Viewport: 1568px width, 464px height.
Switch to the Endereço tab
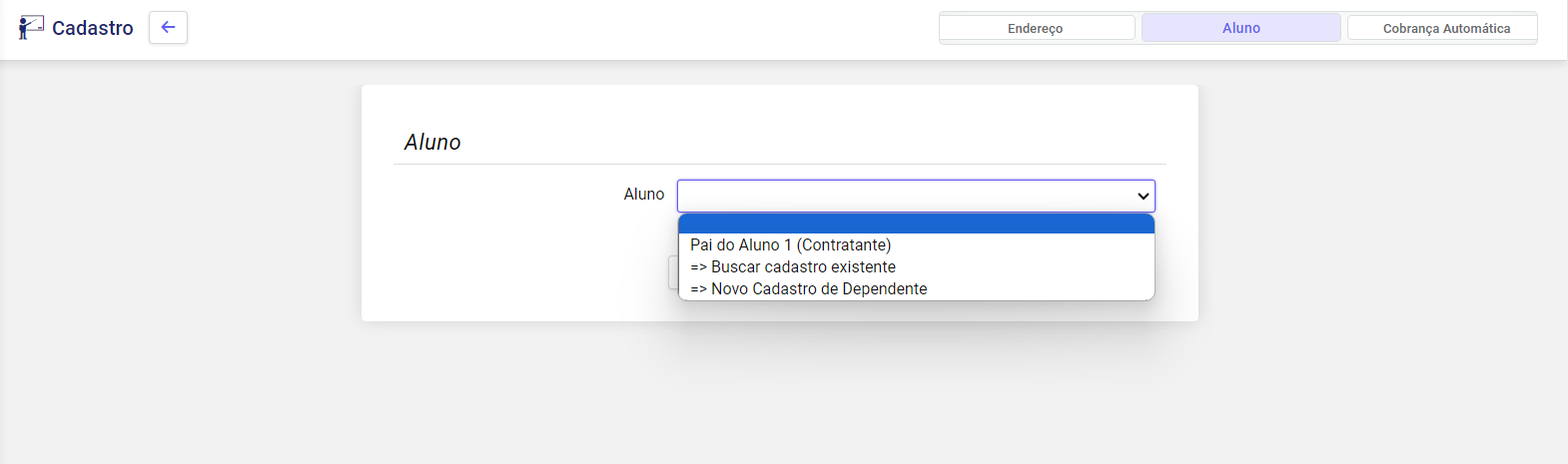(x=1036, y=28)
